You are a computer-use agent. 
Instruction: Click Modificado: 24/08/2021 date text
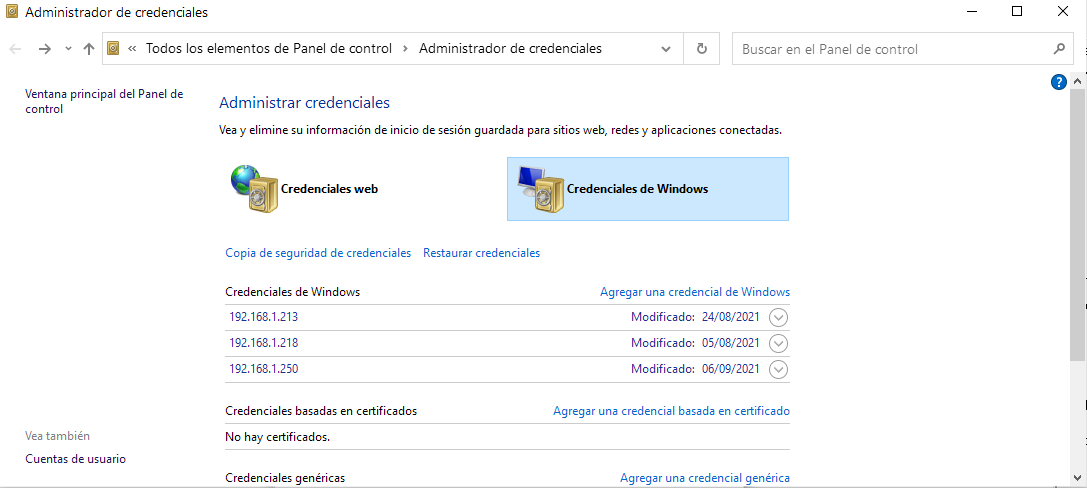click(695, 317)
